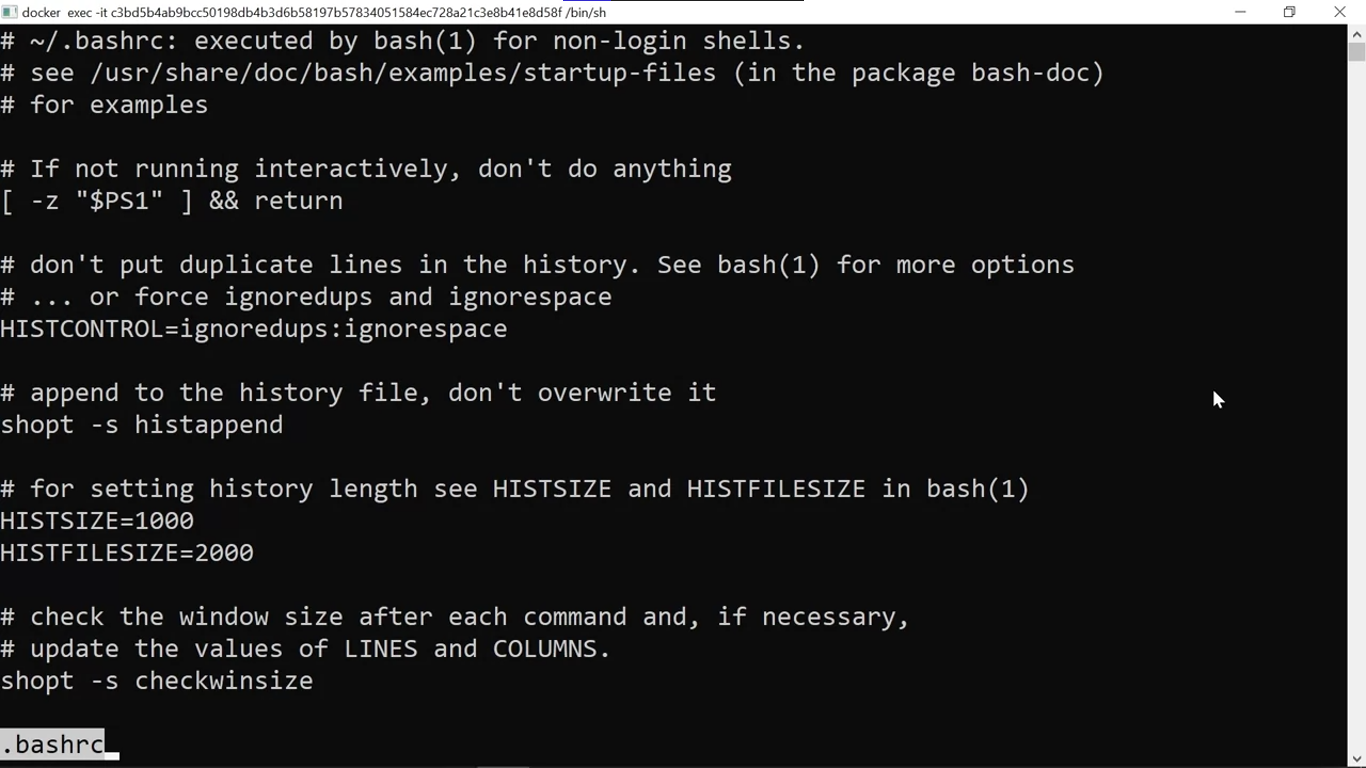Click the HISTFILESIZE=2000 line

click(127, 553)
